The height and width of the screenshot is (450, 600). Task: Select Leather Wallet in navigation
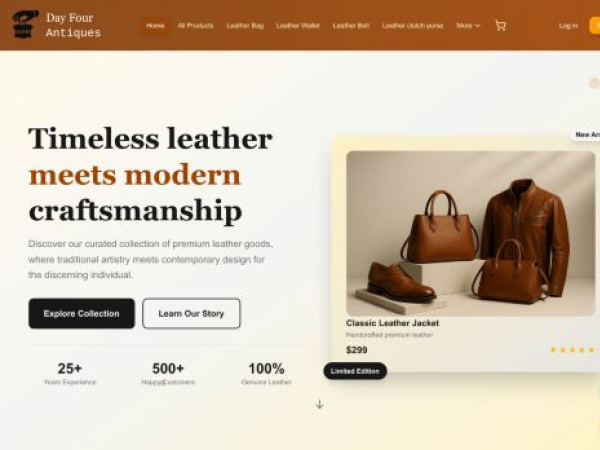point(298,26)
